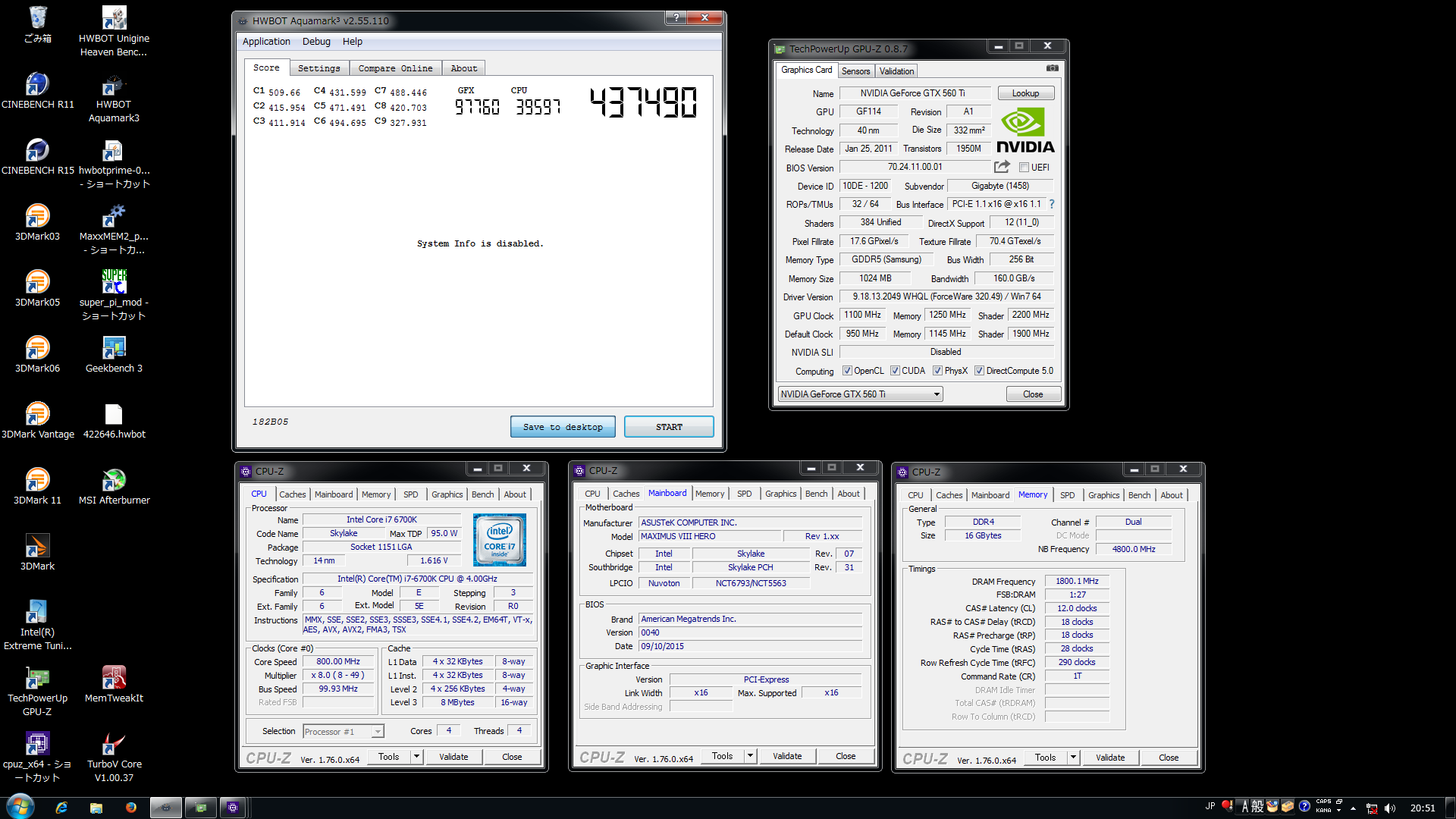
Task: Open MemTweakIt desktop icon
Action: [114, 684]
